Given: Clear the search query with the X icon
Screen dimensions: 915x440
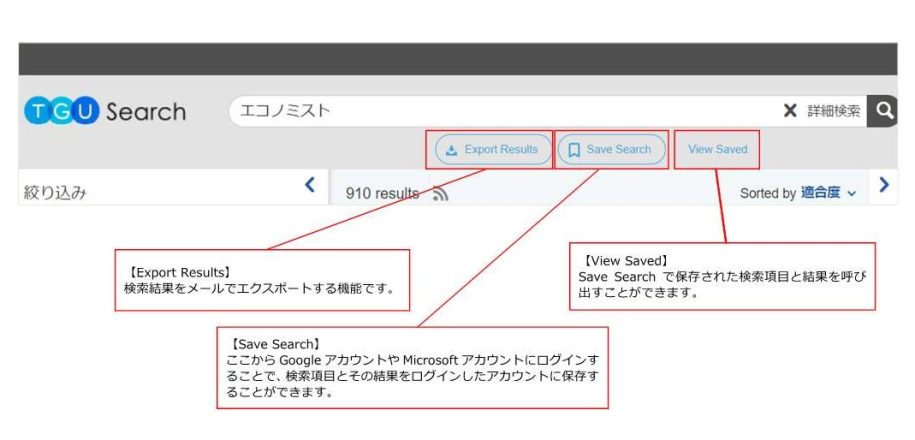Looking at the screenshot, I should pos(790,111).
